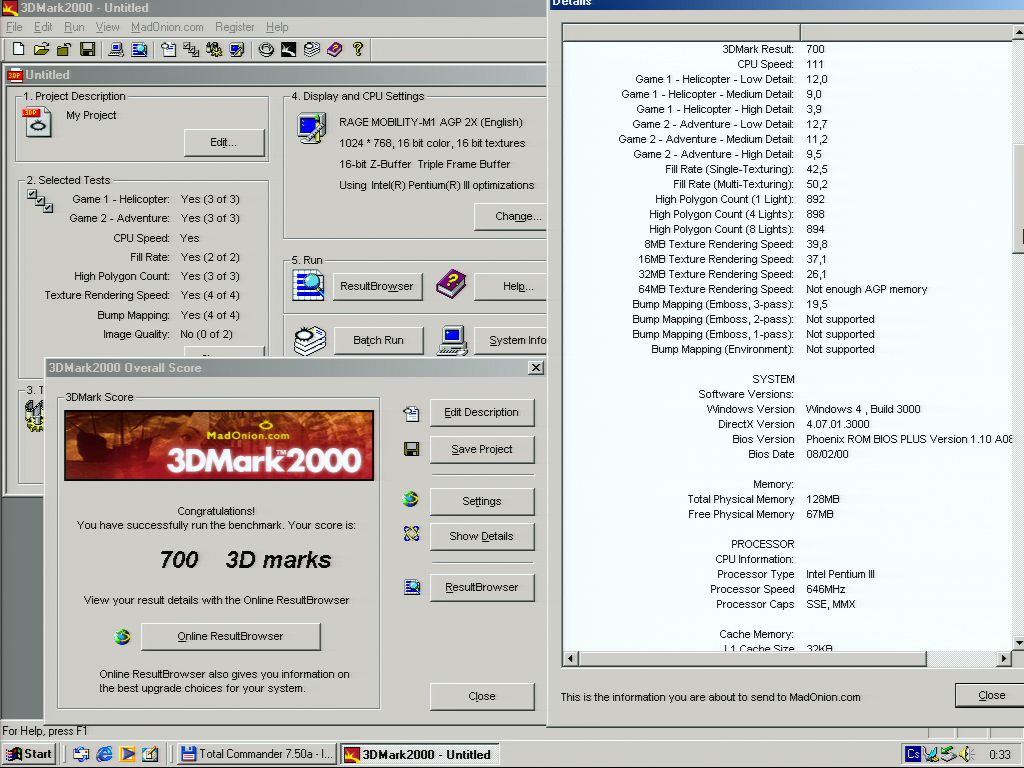This screenshot has height=768, width=1024.
Task: Click Close button in the Details window
Action: pyautogui.click(x=990, y=696)
